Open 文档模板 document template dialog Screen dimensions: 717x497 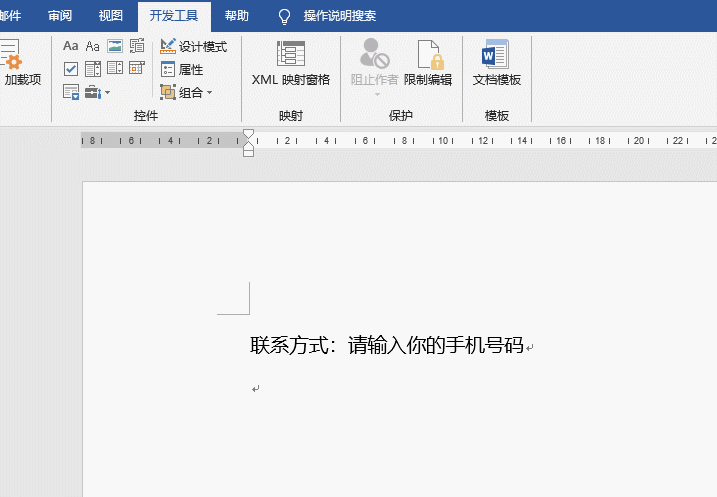point(497,64)
